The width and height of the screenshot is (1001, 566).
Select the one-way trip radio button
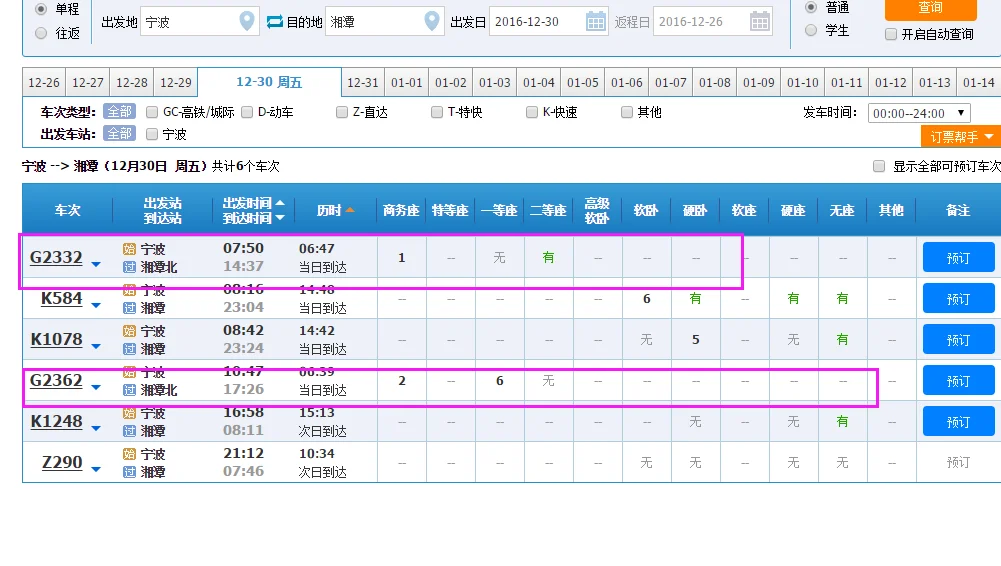(41, 9)
